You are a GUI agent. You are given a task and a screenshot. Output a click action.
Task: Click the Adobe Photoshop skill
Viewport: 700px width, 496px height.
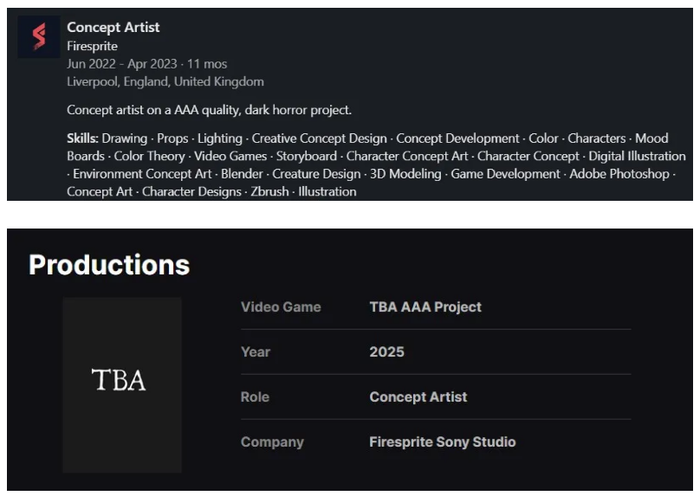[x=619, y=174]
